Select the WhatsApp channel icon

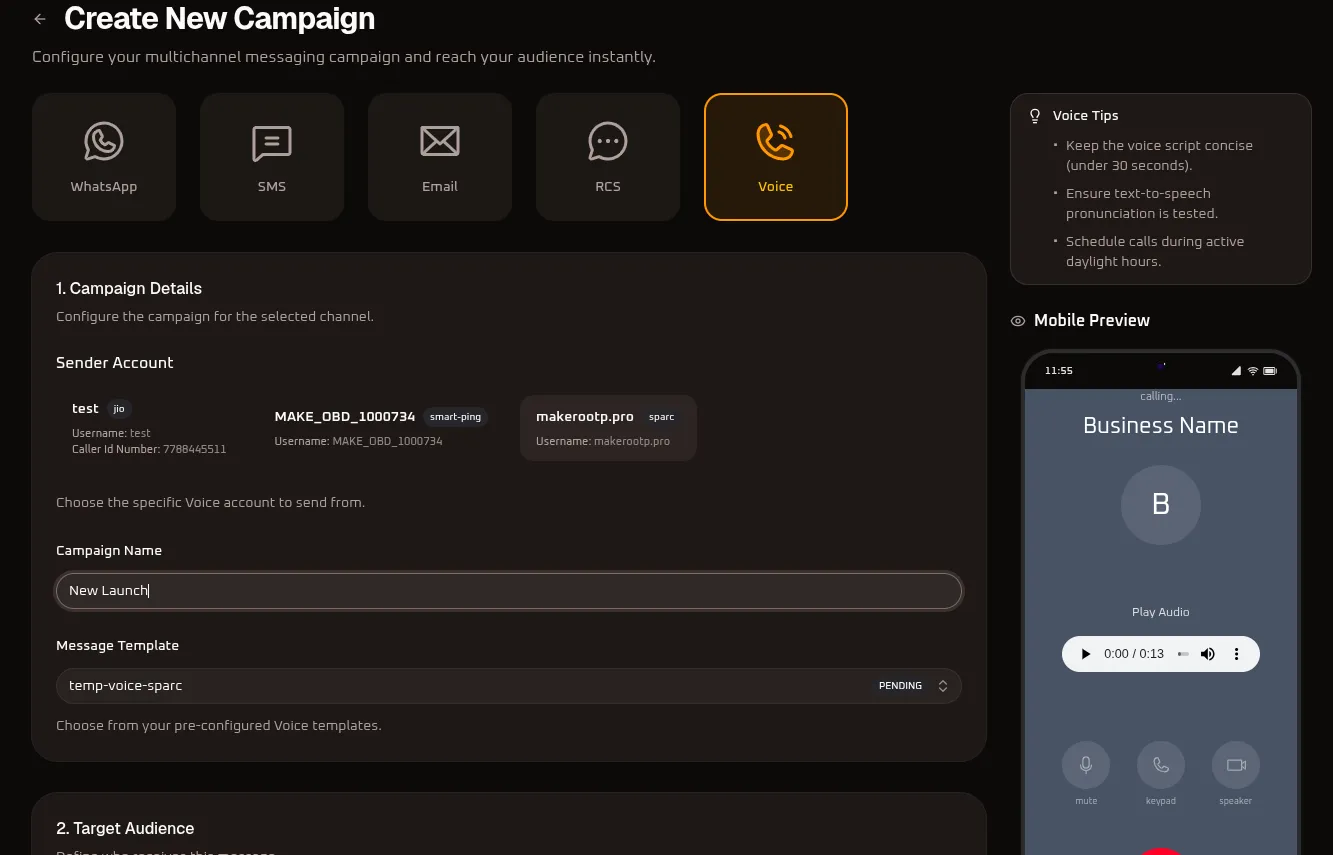pos(104,142)
